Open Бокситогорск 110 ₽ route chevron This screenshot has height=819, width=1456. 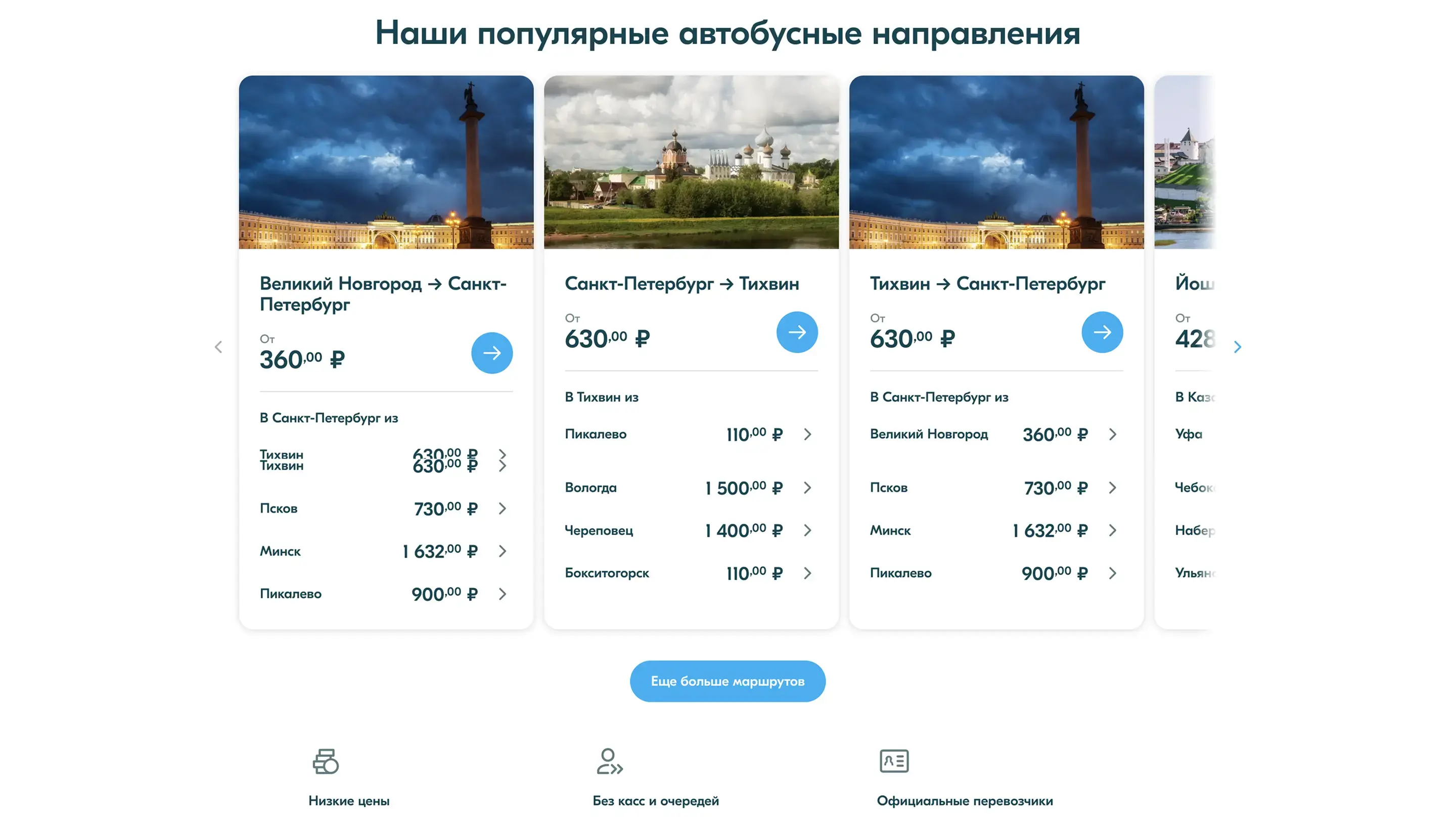tap(807, 573)
